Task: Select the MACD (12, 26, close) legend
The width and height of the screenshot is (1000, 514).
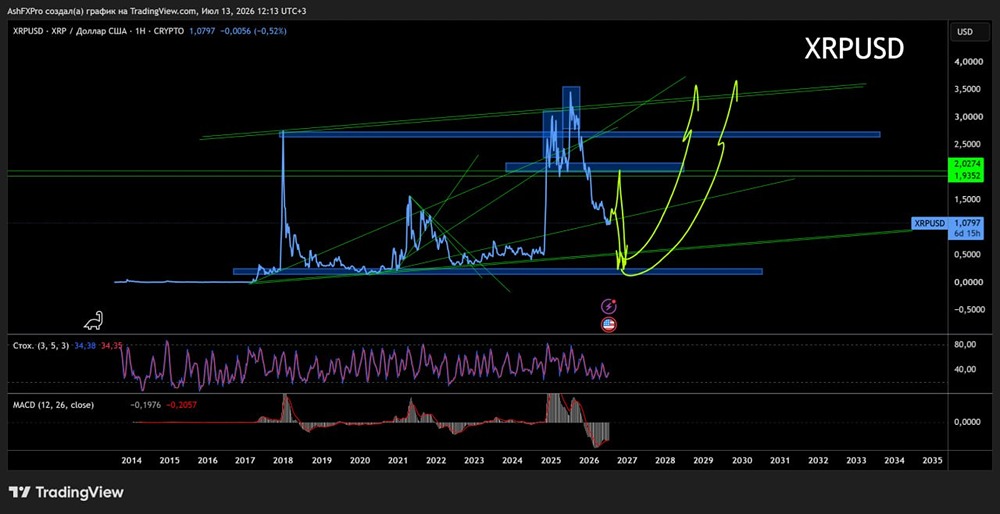Action: tap(54, 404)
